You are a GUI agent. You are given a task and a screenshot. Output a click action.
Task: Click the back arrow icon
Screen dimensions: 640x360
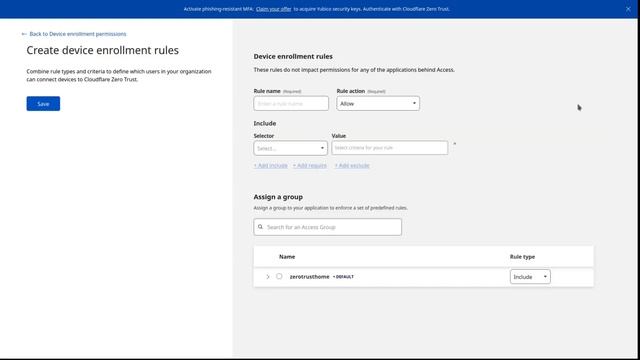point(24,34)
